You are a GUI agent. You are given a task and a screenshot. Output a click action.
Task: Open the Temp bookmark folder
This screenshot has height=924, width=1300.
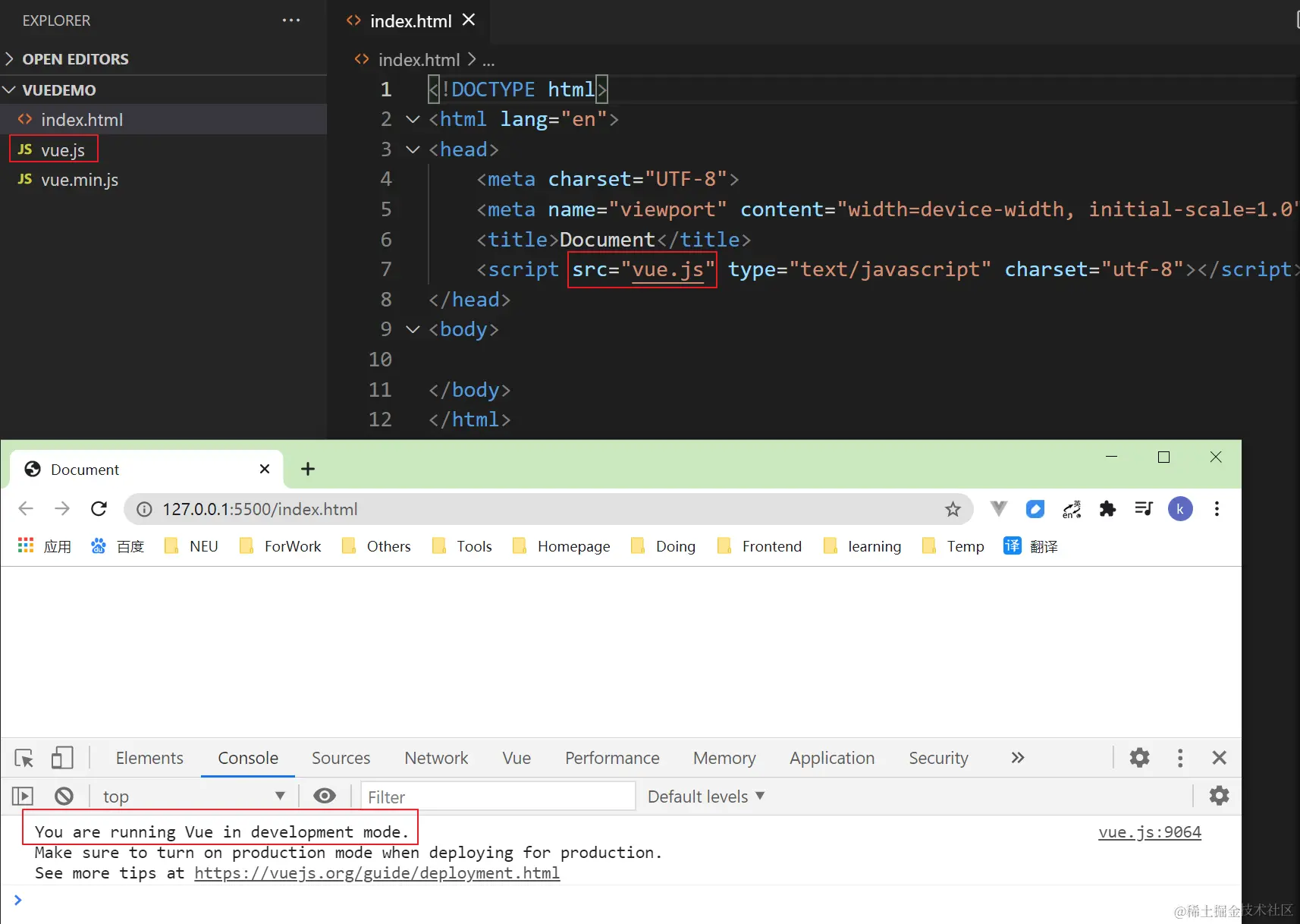point(953,546)
